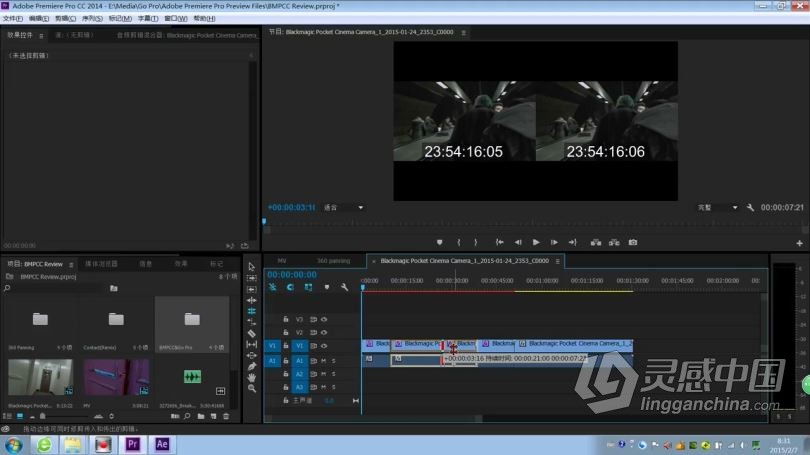Select the Track Select Forward tool
The image size is (810, 455).
click(252, 278)
